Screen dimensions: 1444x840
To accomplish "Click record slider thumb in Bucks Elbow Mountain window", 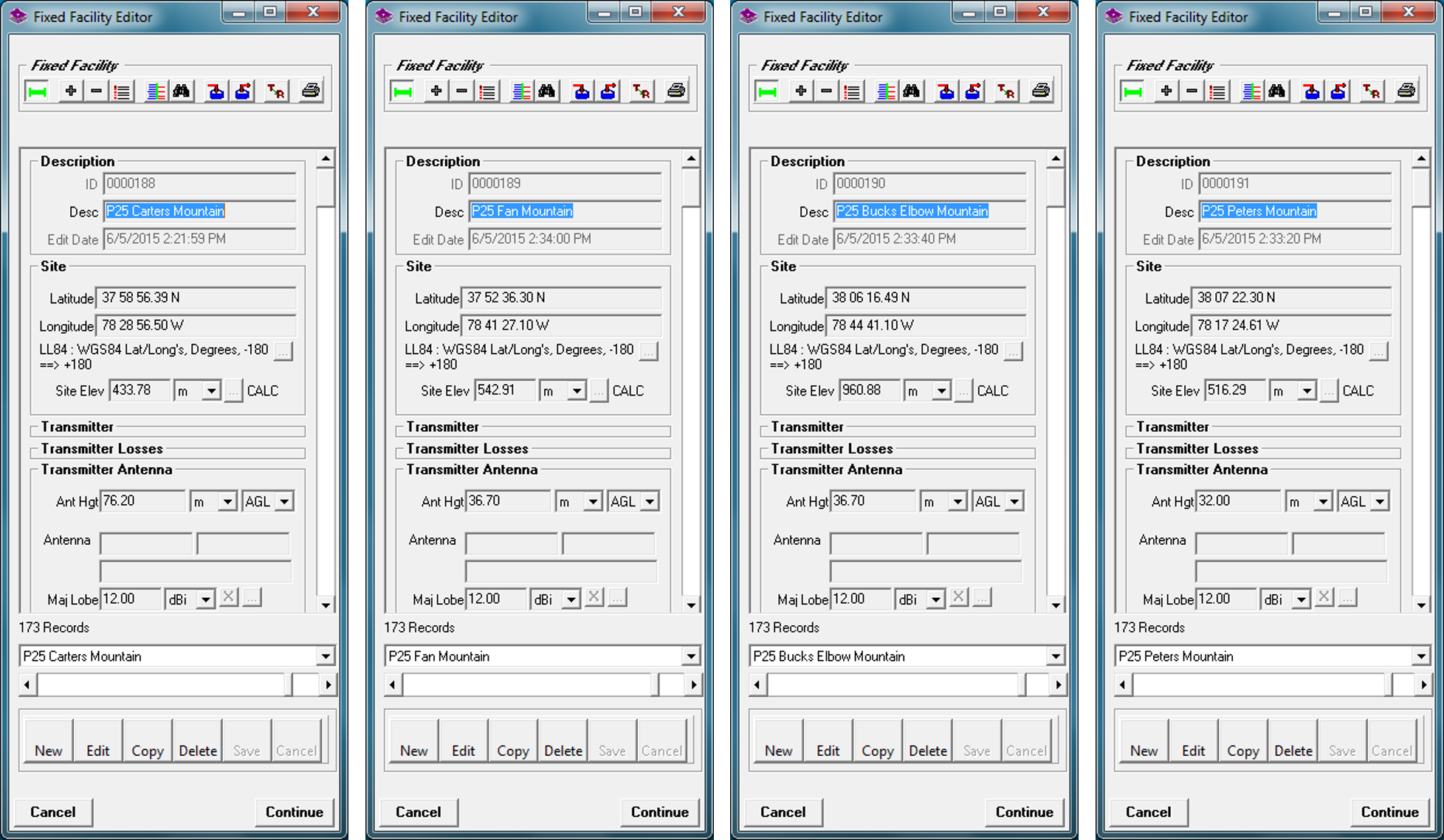I will tap(1022, 685).
